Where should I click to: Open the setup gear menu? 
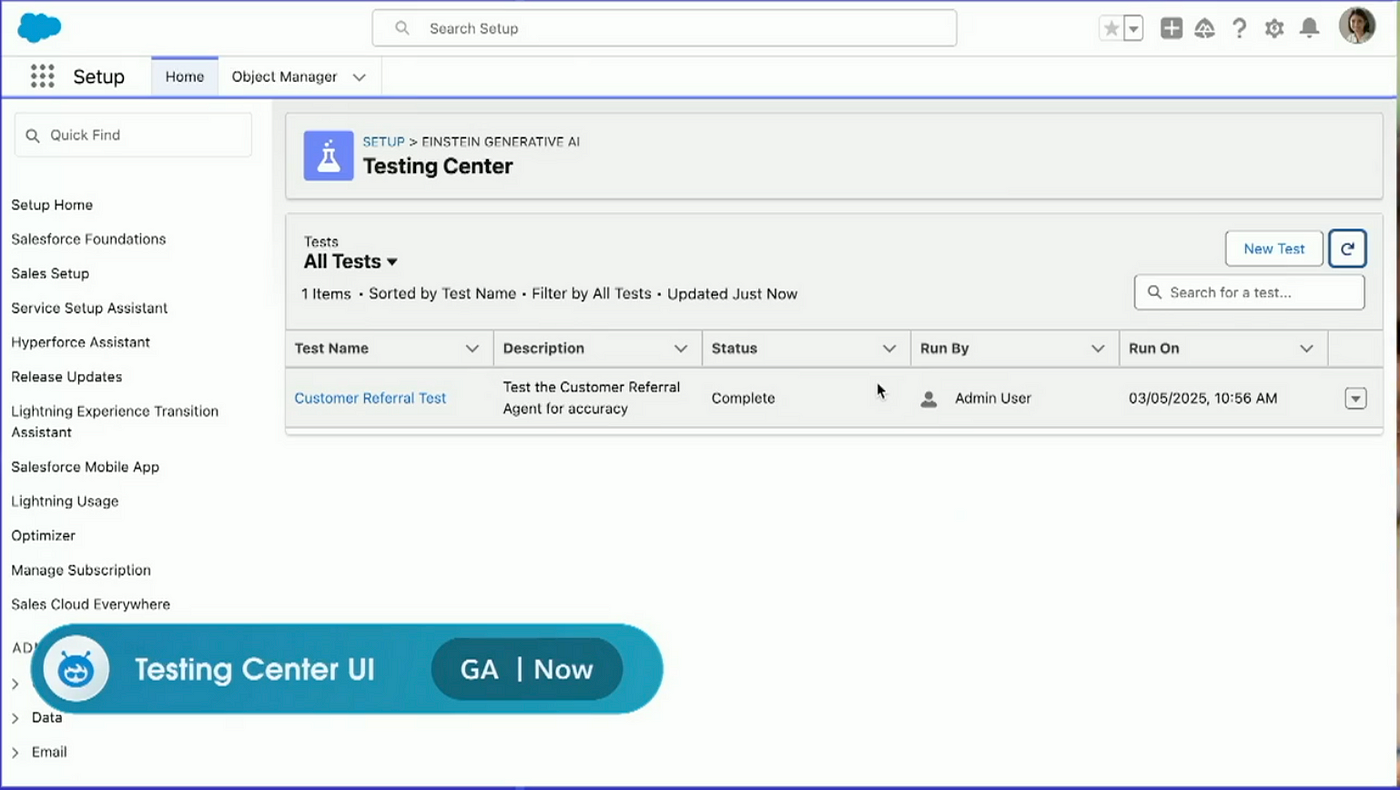point(1274,29)
